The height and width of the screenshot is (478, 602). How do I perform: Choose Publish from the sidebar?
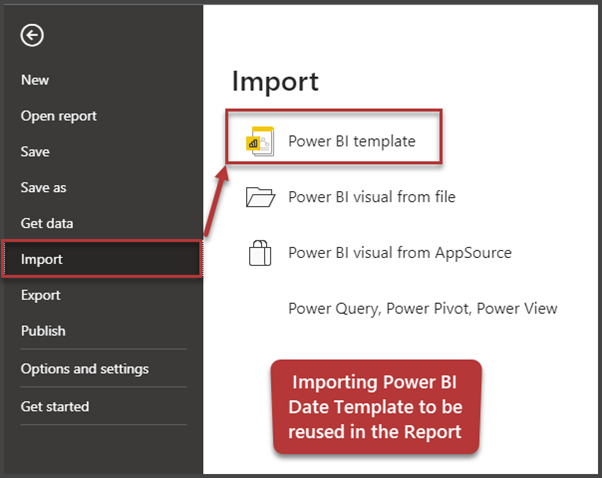(x=43, y=331)
